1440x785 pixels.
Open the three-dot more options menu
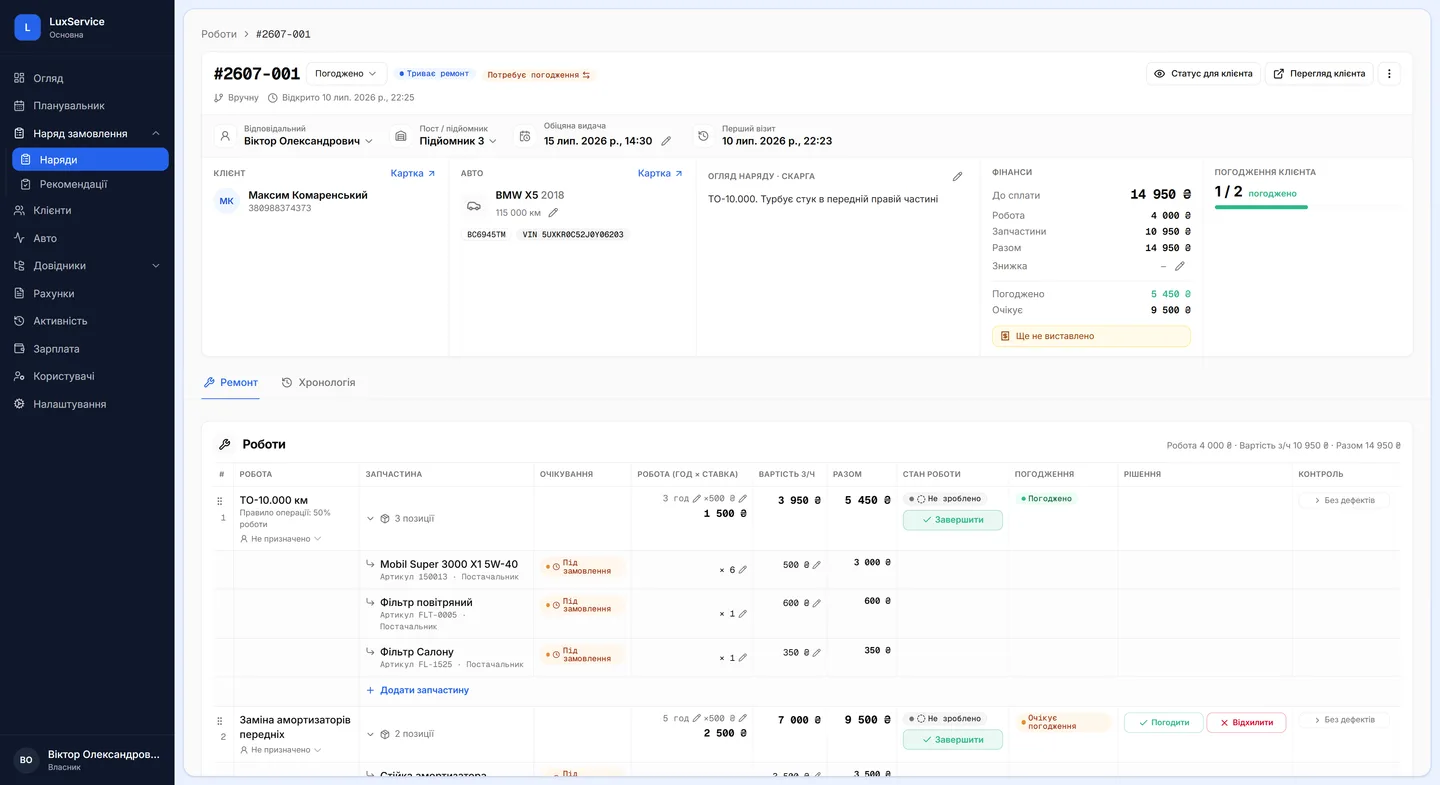click(1389, 74)
